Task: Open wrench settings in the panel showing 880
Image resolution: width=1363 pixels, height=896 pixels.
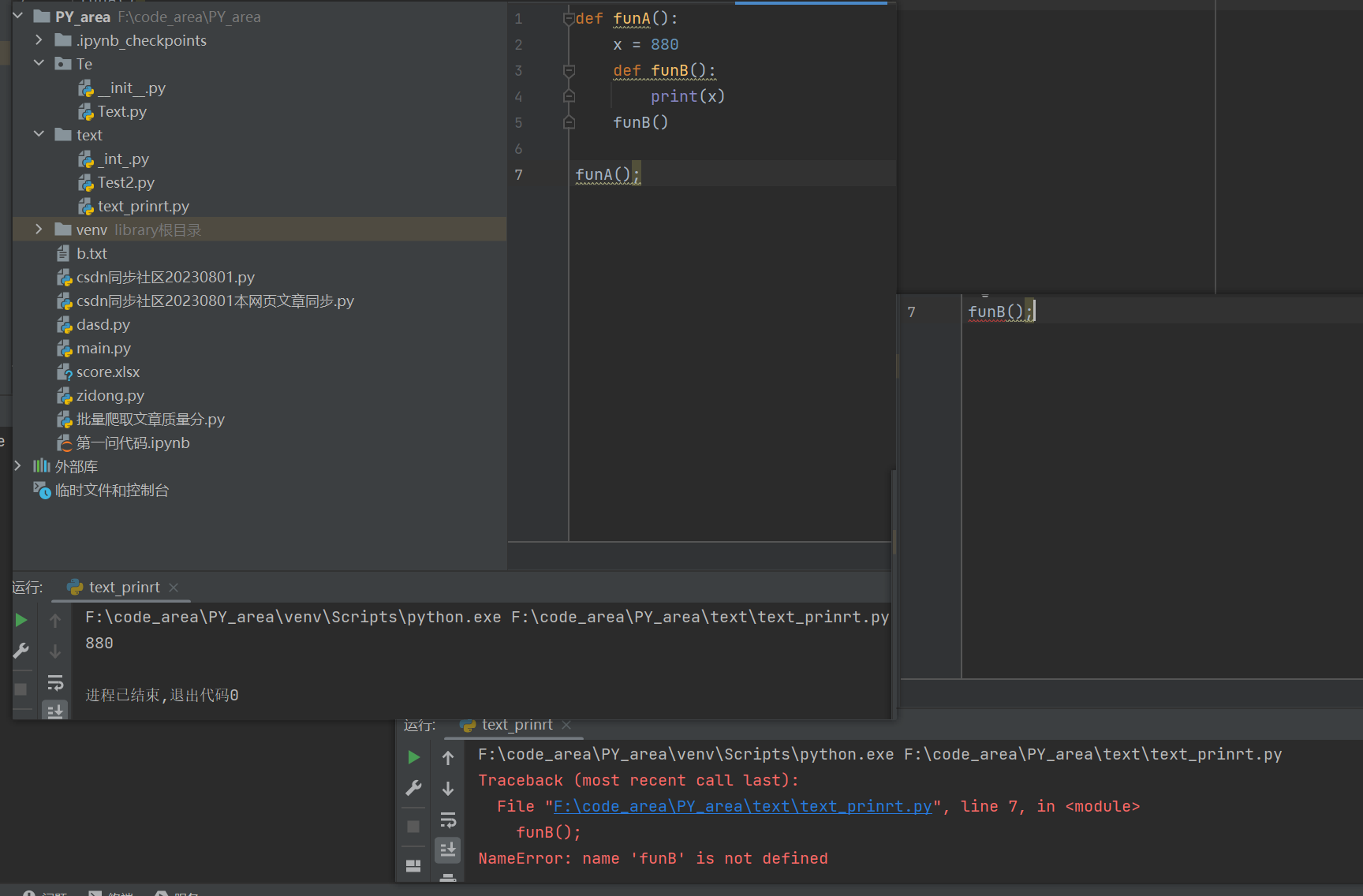Action: coord(21,651)
